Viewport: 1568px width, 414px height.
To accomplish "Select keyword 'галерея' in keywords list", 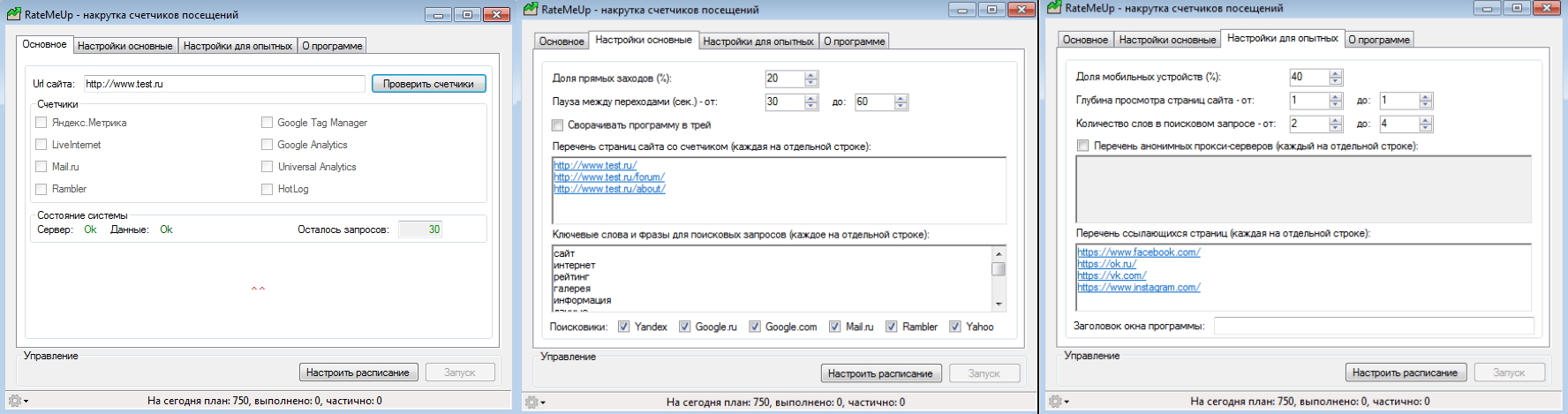I will [x=572, y=289].
